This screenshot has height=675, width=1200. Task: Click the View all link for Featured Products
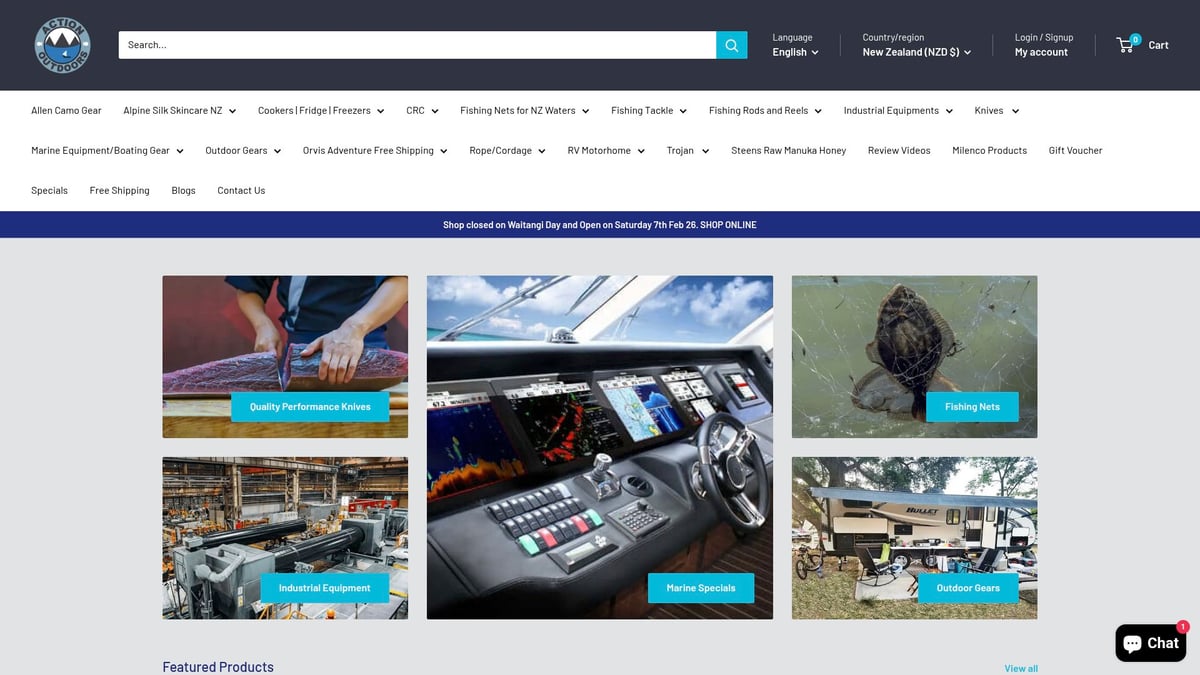tap(1020, 668)
